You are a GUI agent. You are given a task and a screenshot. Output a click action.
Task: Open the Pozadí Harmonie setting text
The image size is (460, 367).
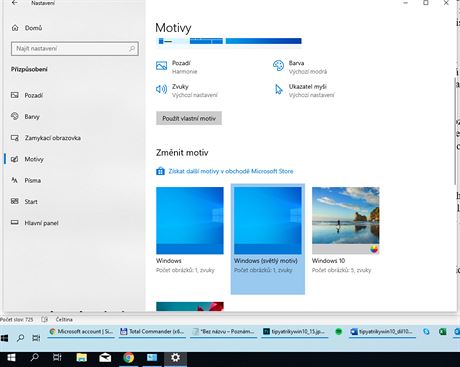[x=185, y=67]
